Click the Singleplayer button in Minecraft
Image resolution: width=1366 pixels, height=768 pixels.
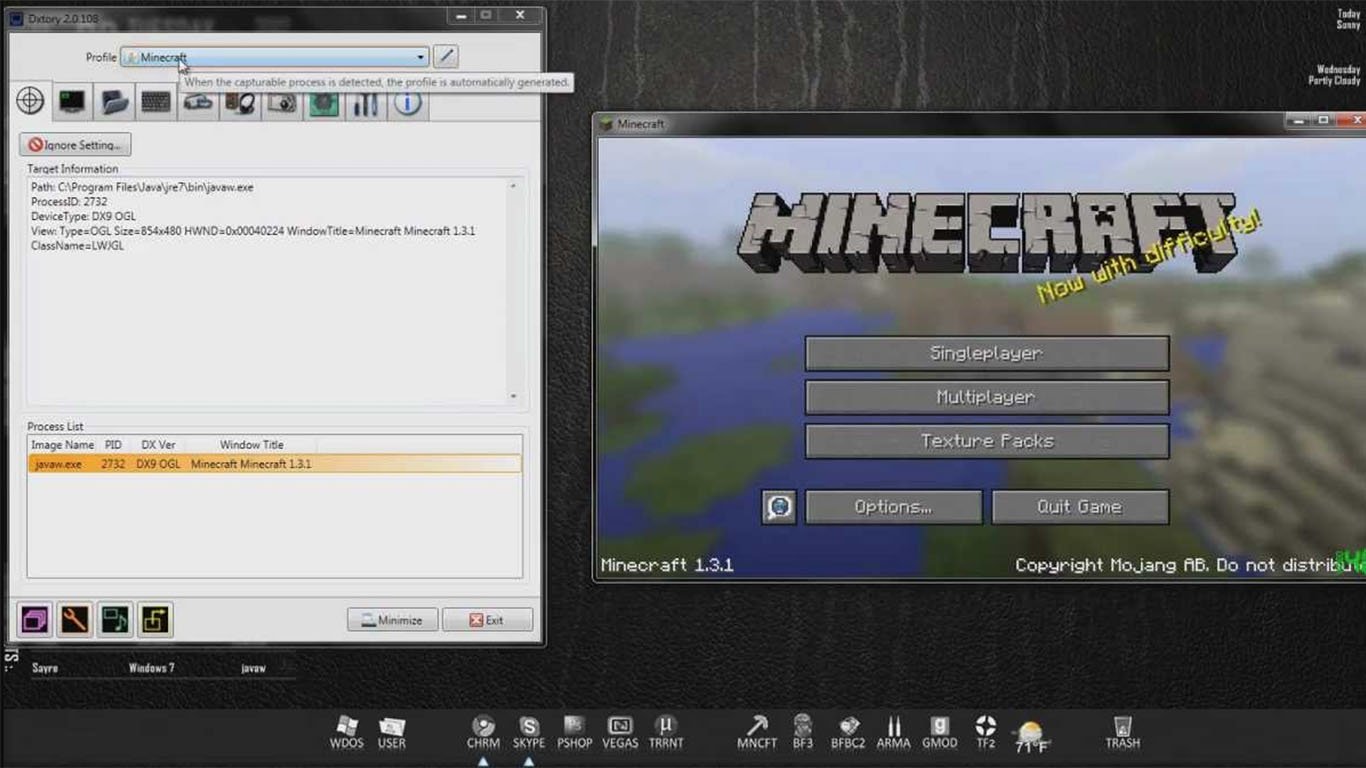pyautogui.click(x=987, y=353)
